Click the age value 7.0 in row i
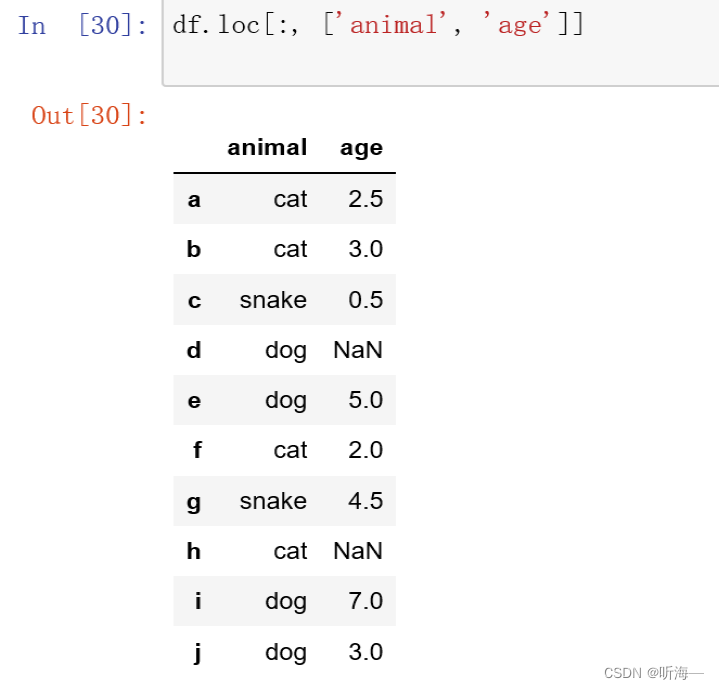The height and width of the screenshot is (689, 719). click(365, 601)
